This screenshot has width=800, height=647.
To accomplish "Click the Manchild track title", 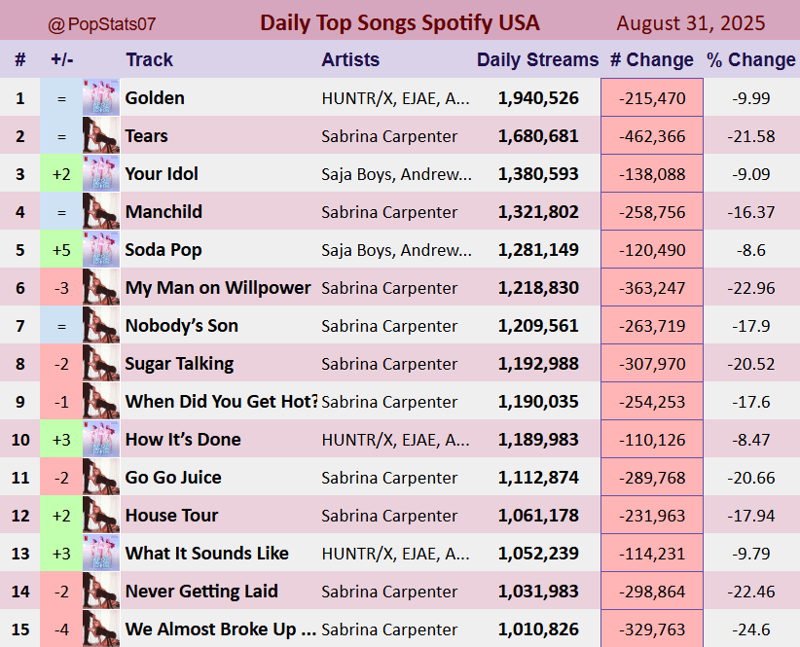I will pyautogui.click(x=164, y=211).
